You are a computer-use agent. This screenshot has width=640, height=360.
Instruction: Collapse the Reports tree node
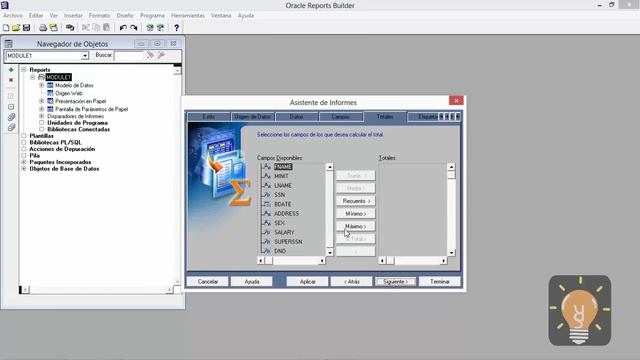(x=24, y=70)
